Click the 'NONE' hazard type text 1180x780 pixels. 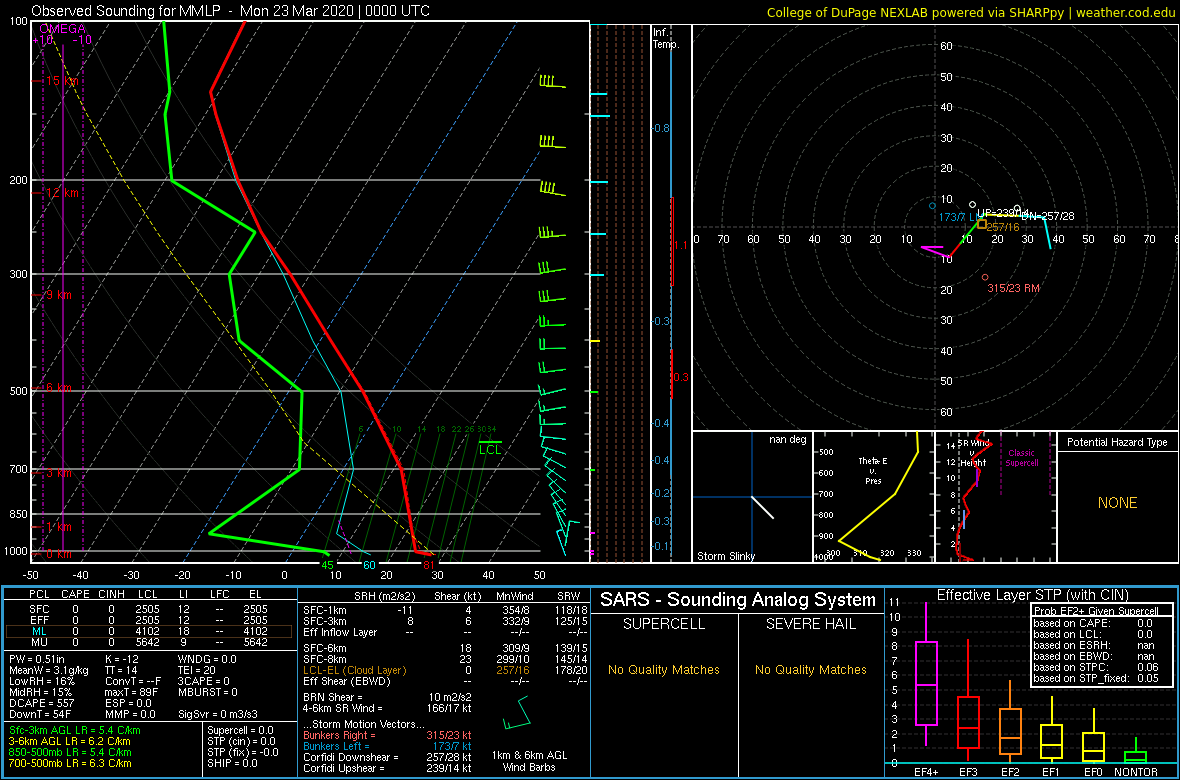[1118, 503]
